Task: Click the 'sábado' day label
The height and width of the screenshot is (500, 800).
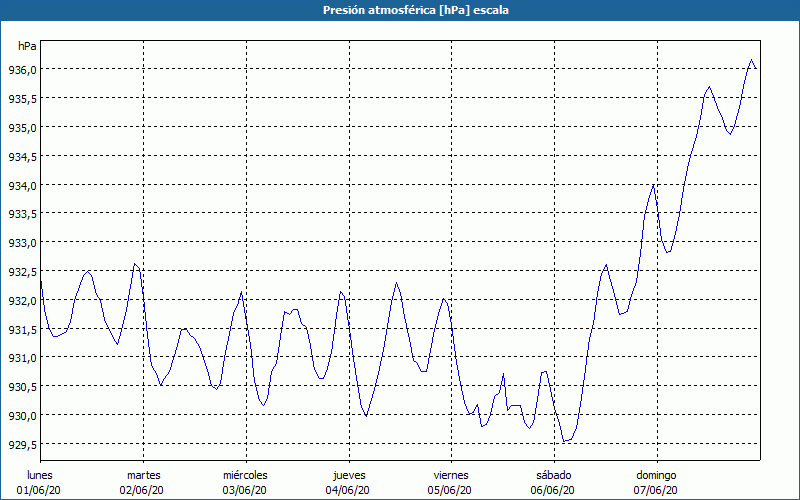Action: coord(554,475)
